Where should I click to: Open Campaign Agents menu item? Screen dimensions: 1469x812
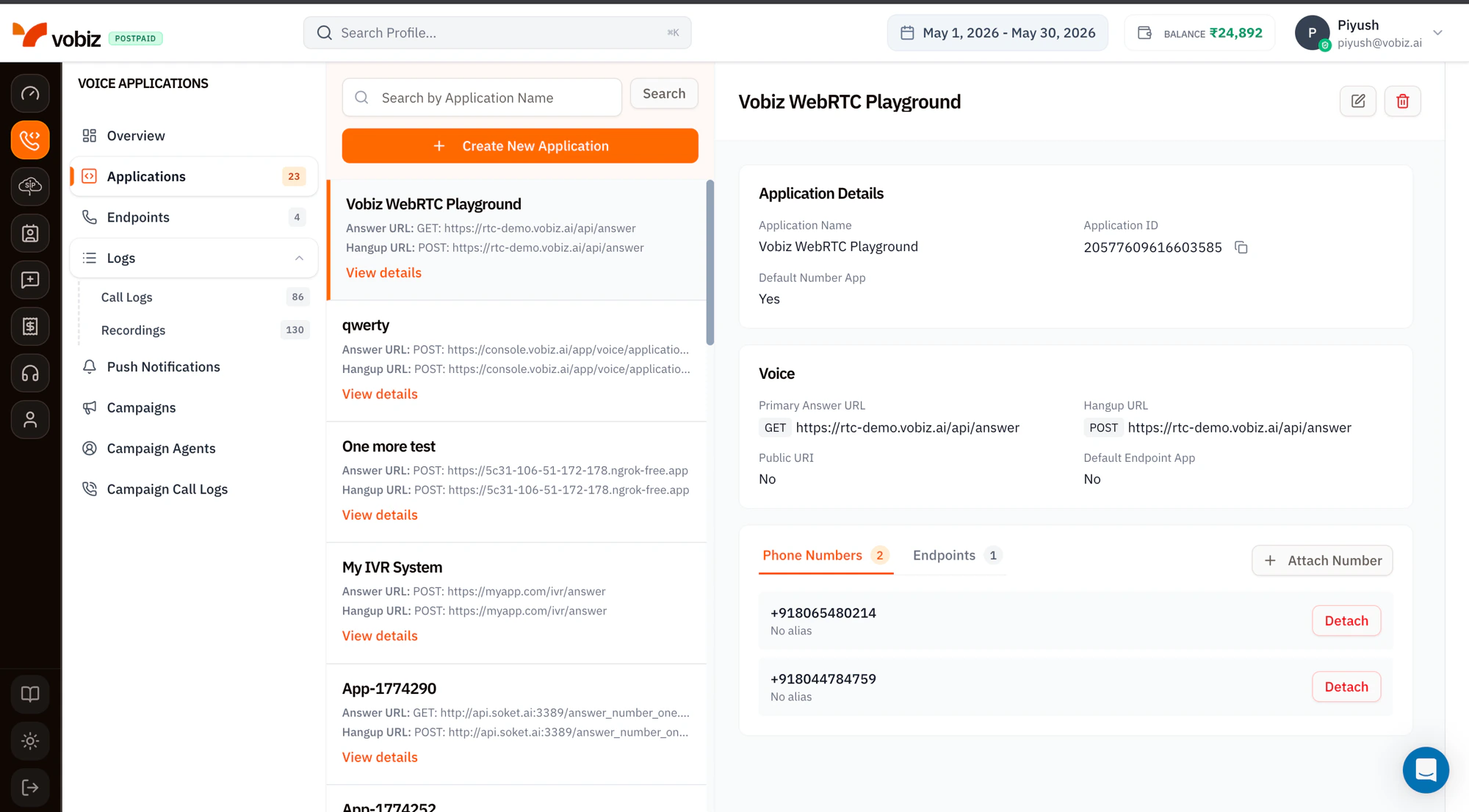(x=194, y=449)
